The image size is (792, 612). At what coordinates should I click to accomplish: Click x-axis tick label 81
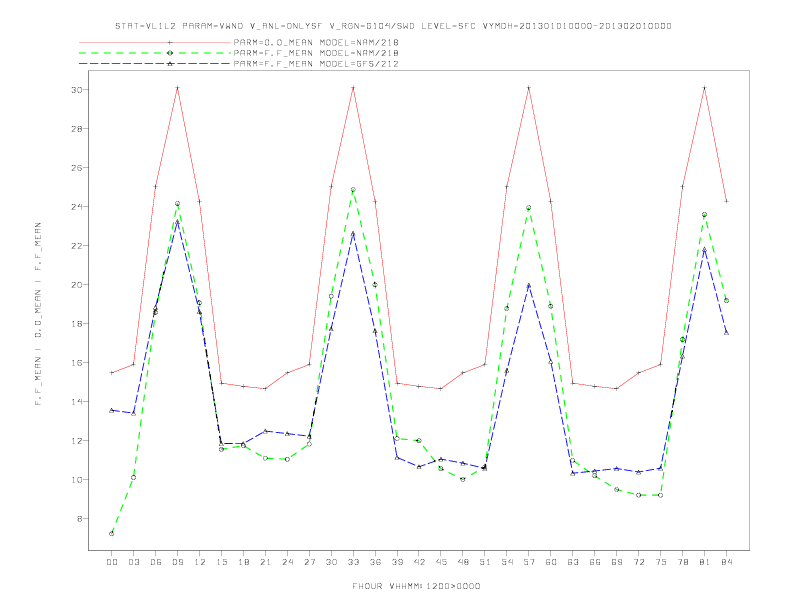705,562
